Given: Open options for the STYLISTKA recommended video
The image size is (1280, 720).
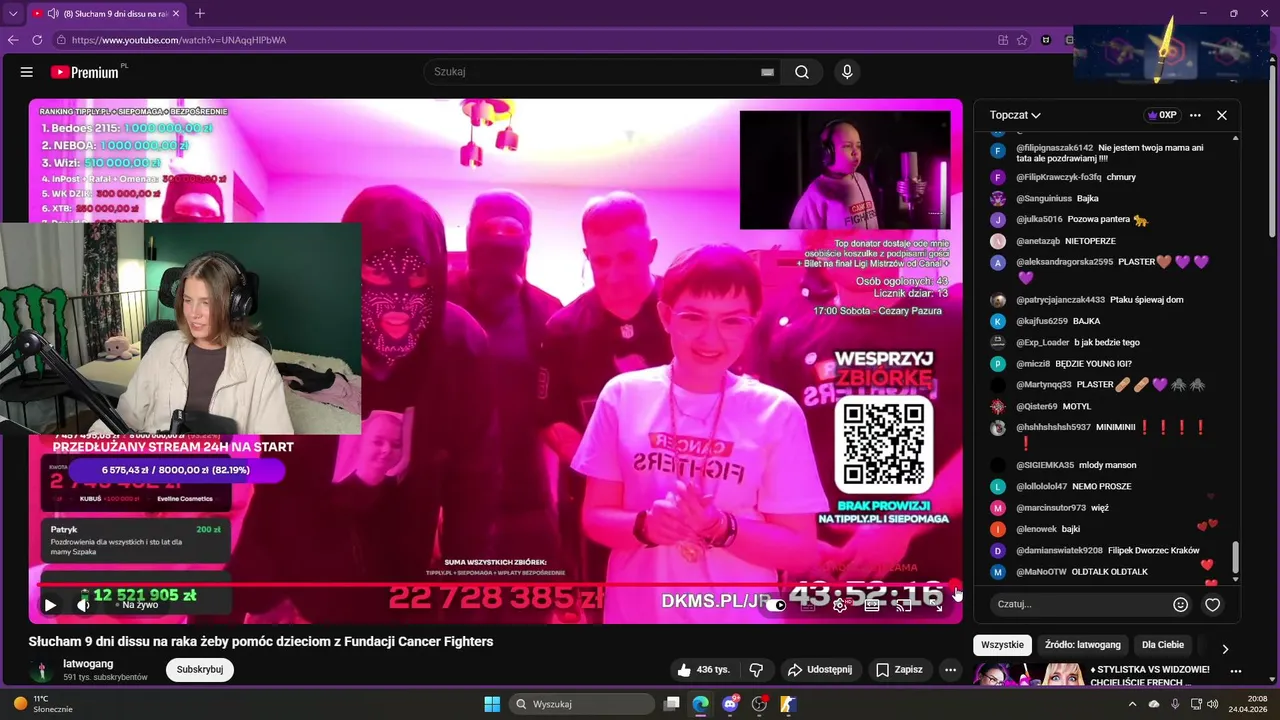Looking at the screenshot, I should tap(1236, 671).
